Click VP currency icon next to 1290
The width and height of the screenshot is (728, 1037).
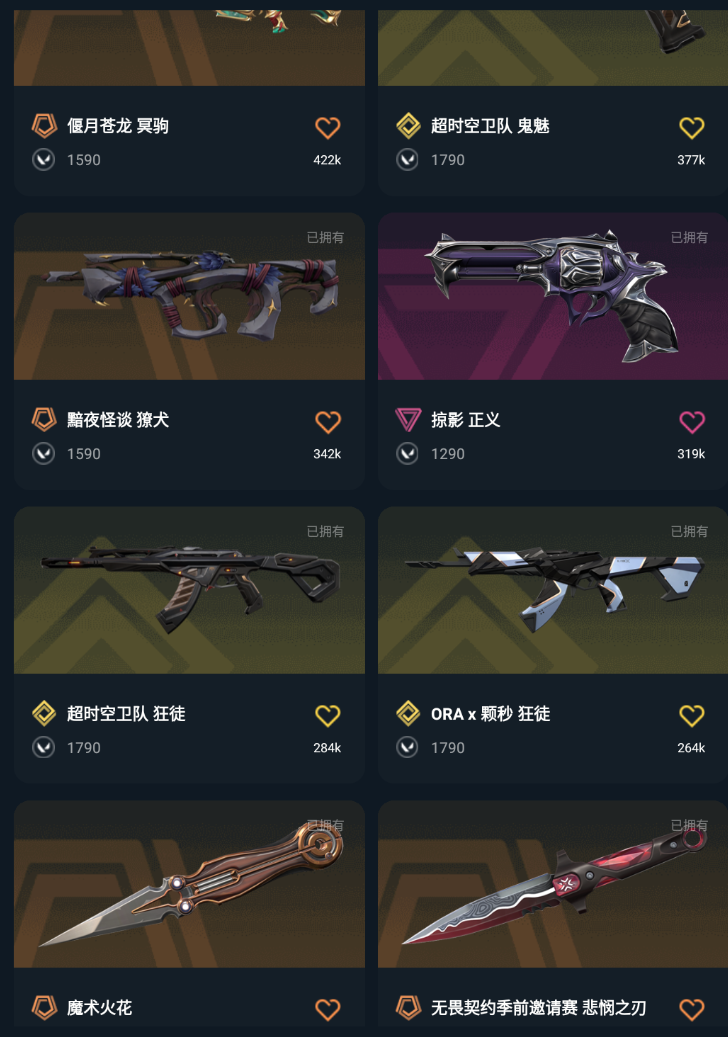(407, 454)
